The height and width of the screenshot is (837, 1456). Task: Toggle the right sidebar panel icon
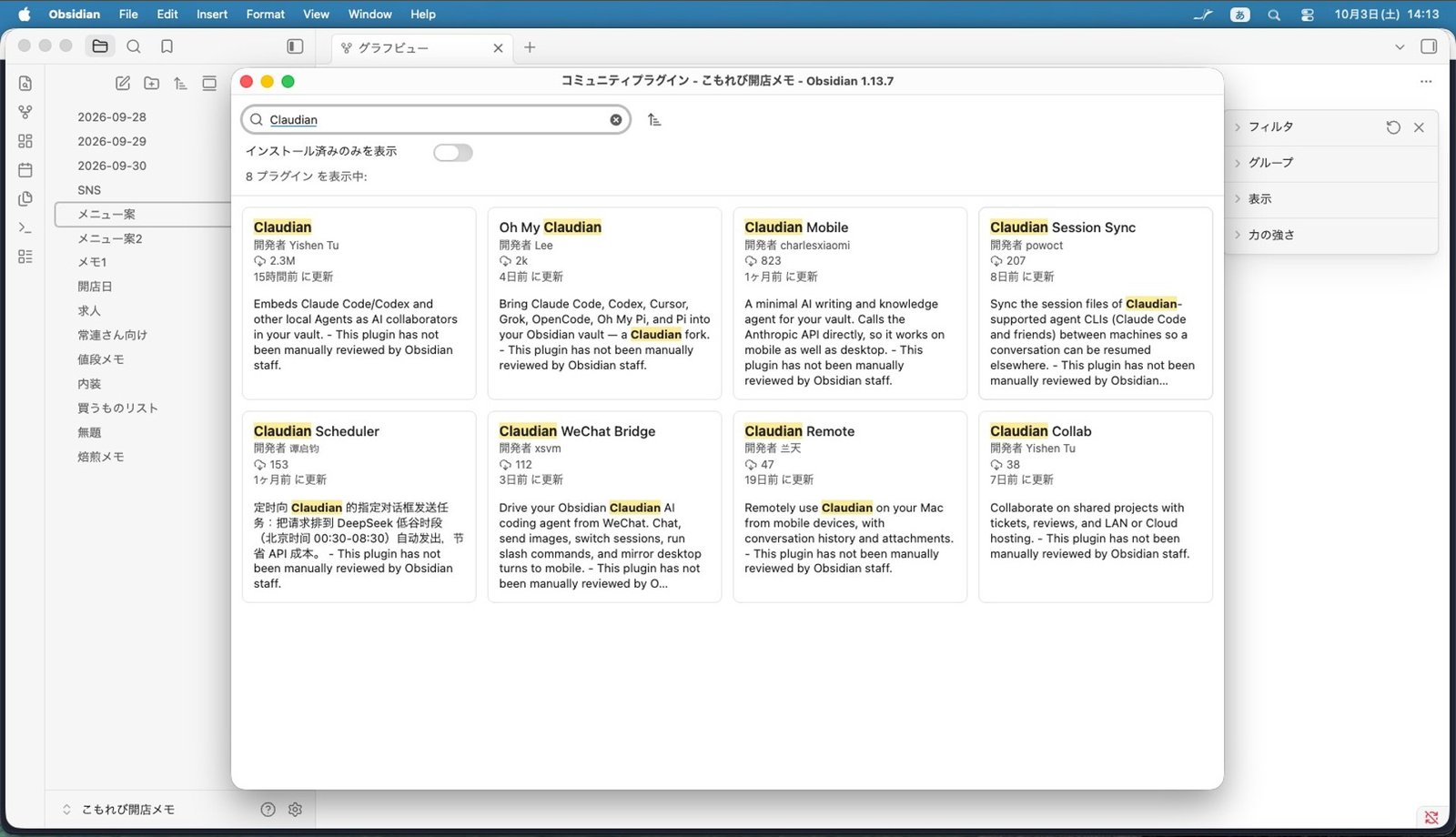coord(1429,46)
